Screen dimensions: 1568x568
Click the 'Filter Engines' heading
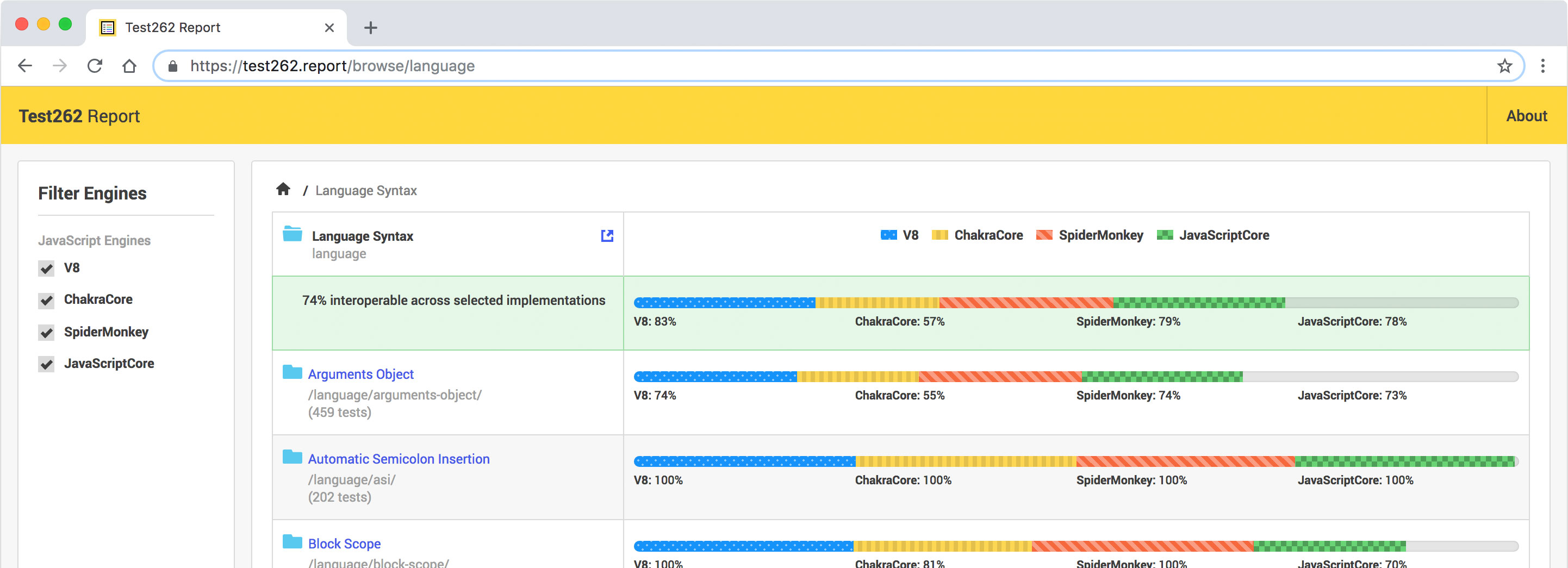(92, 194)
